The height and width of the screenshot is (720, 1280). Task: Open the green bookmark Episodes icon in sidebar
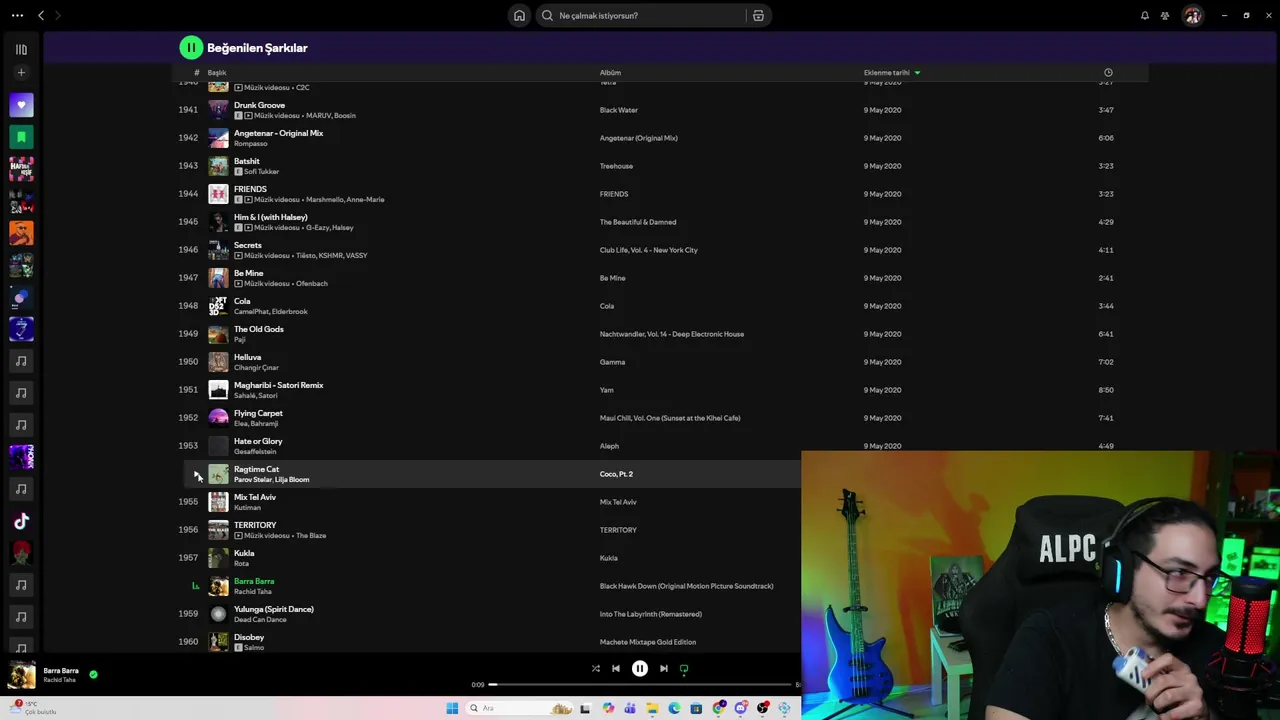click(x=21, y=137)
